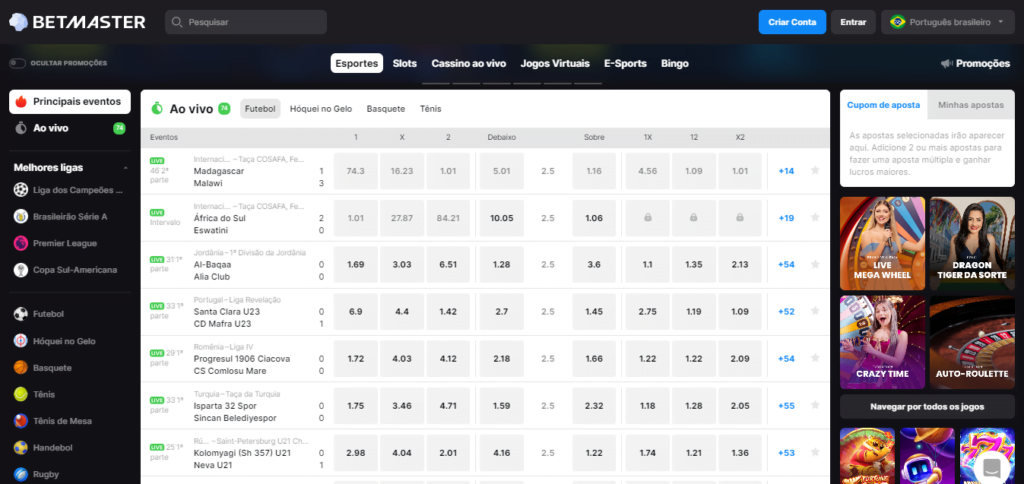Screen dimensions: 1024x484
Task: Bet on Al-Baqaa win at 1.69
Action: (356, 265)
